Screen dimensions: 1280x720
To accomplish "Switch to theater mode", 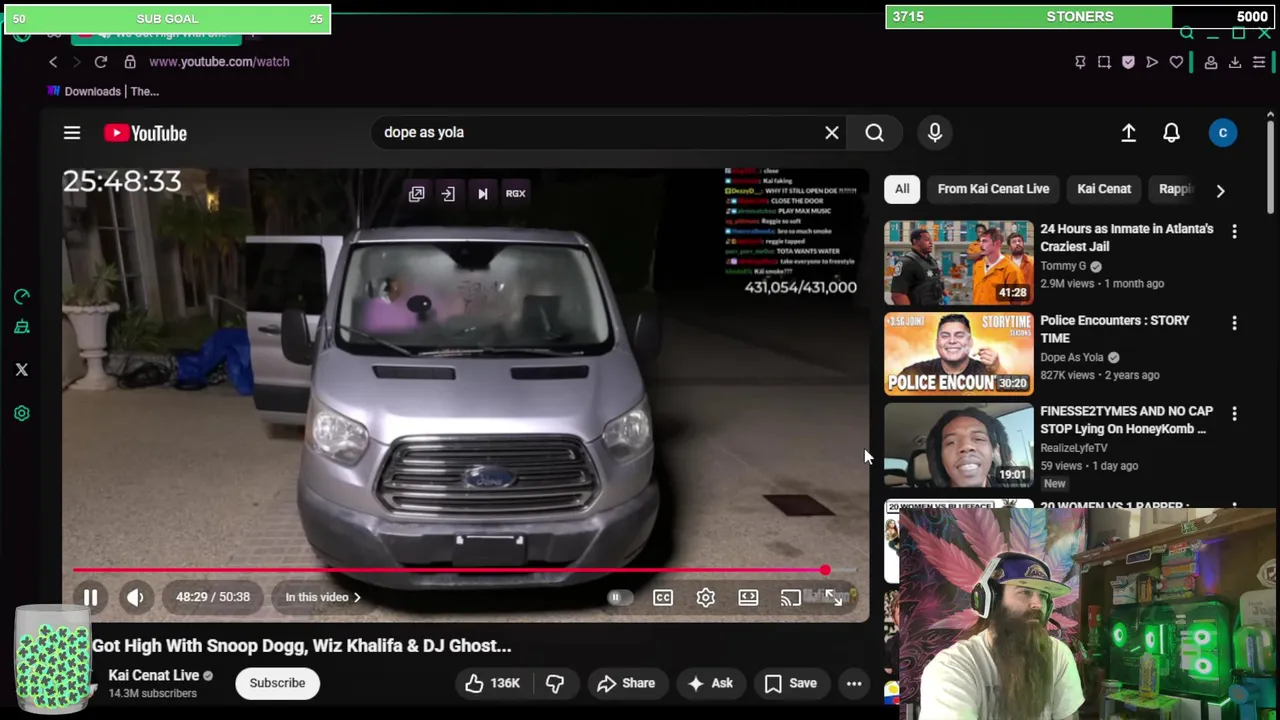I will 749,597.
